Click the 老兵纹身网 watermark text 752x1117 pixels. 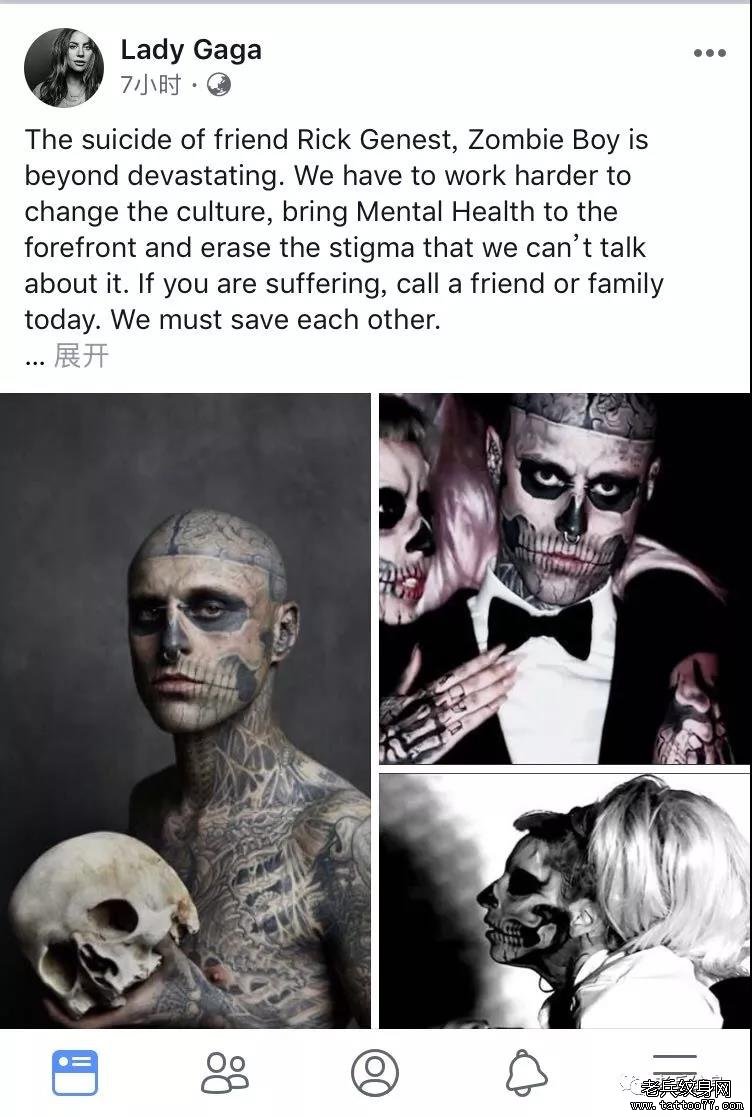(x=686, y=1087)
